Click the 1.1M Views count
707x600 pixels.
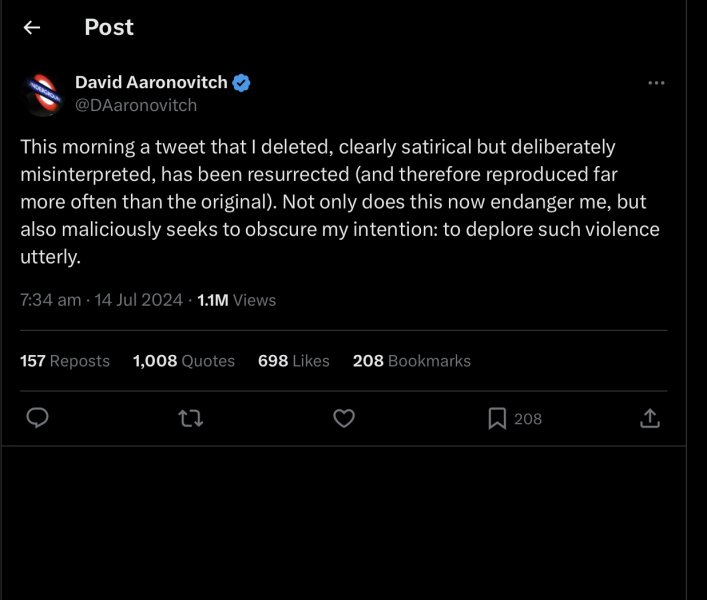click(x=237, y=300)
